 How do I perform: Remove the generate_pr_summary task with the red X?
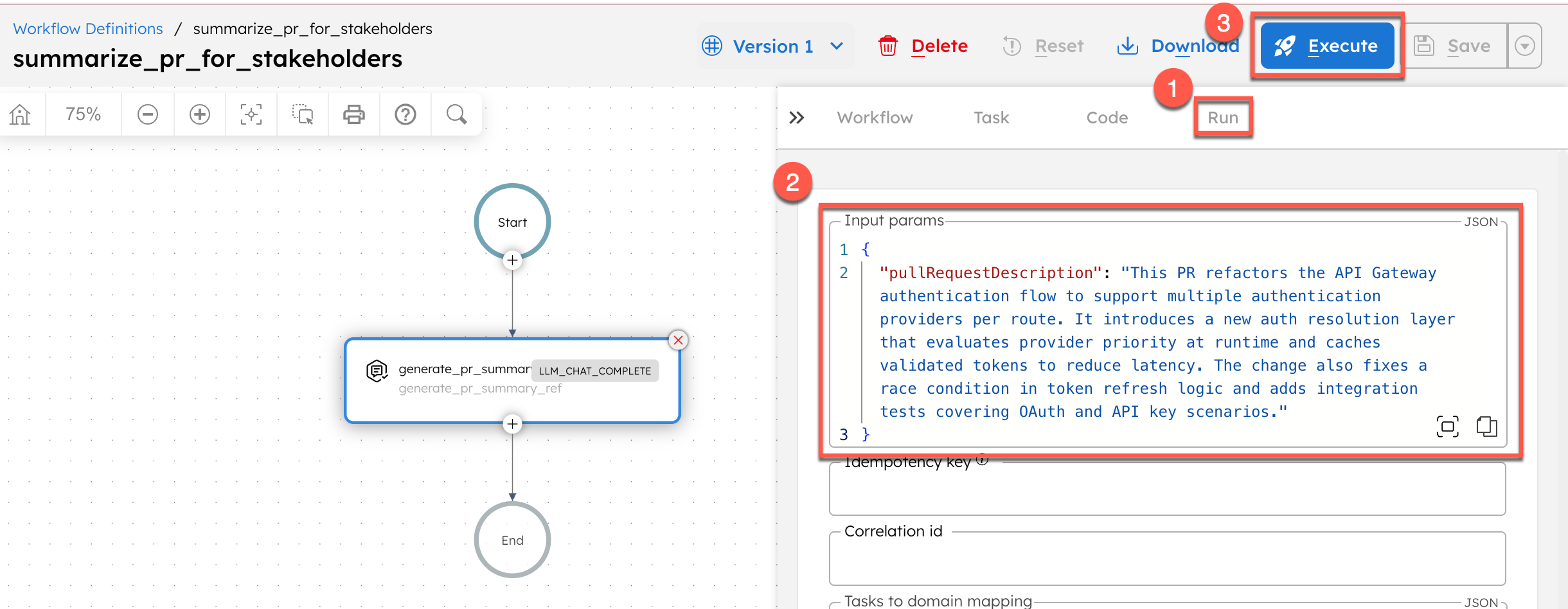click(678, 340)
